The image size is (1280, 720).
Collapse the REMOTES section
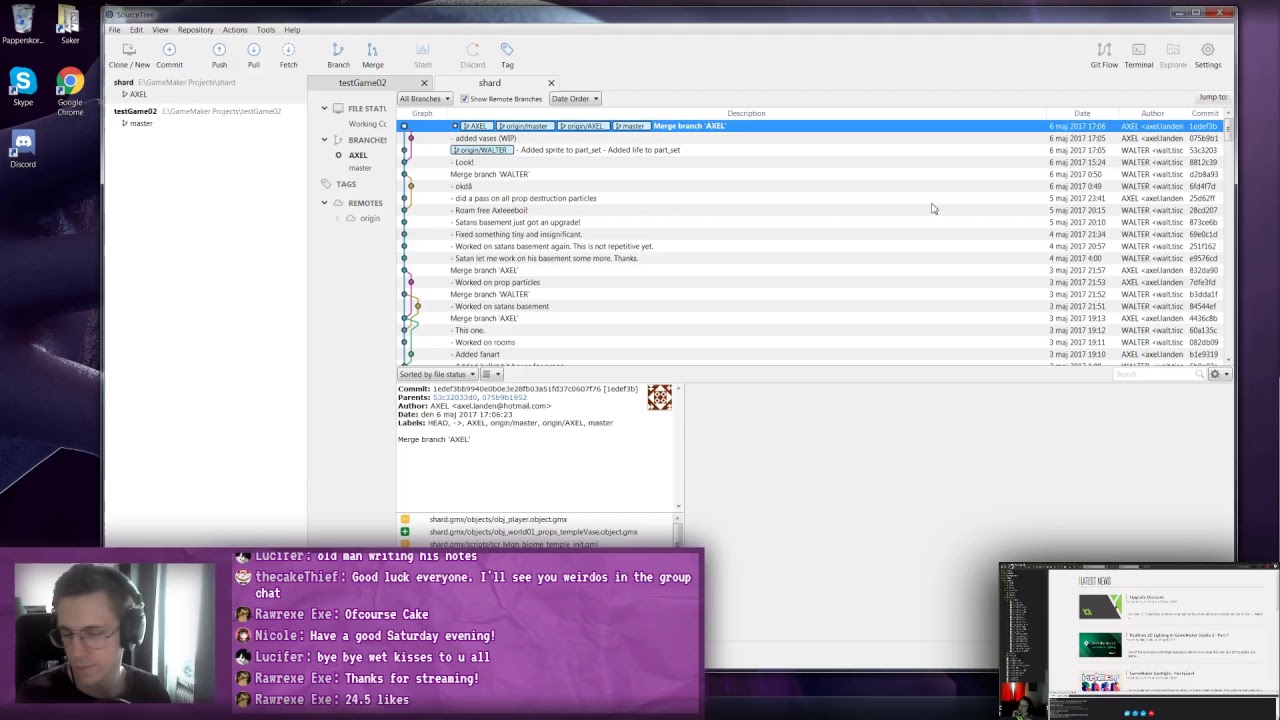point(324,203)
